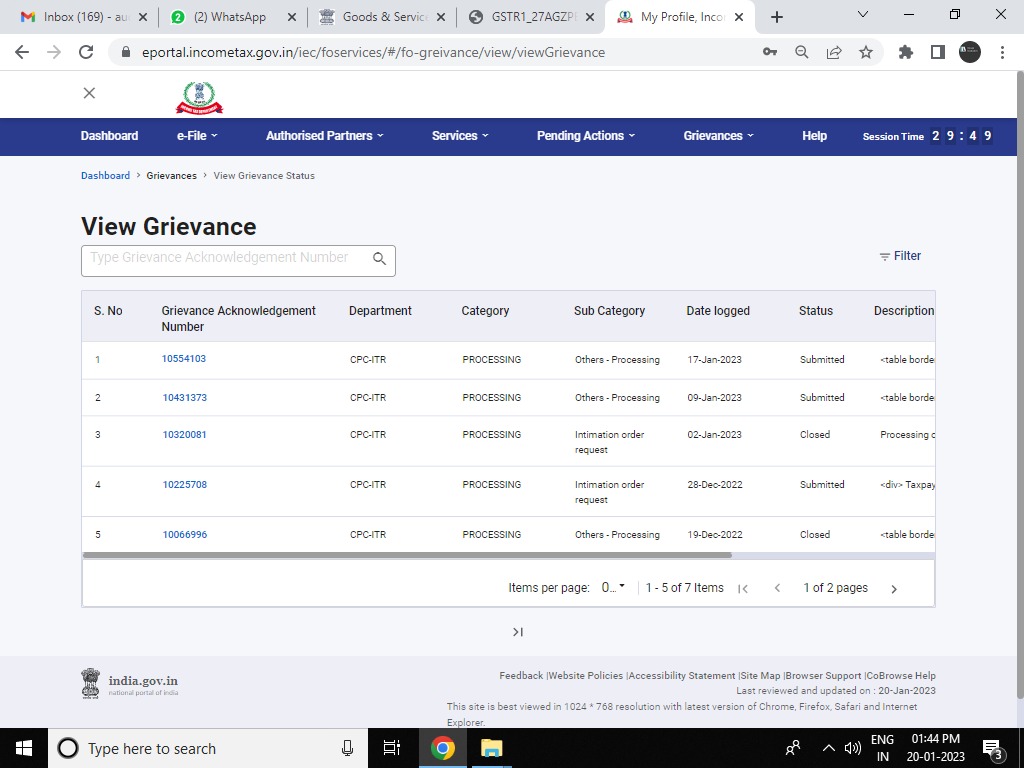Viewport: 1024px width, 768px height.
Task: Open the Windows Start menu
Action: pos(24,748)
